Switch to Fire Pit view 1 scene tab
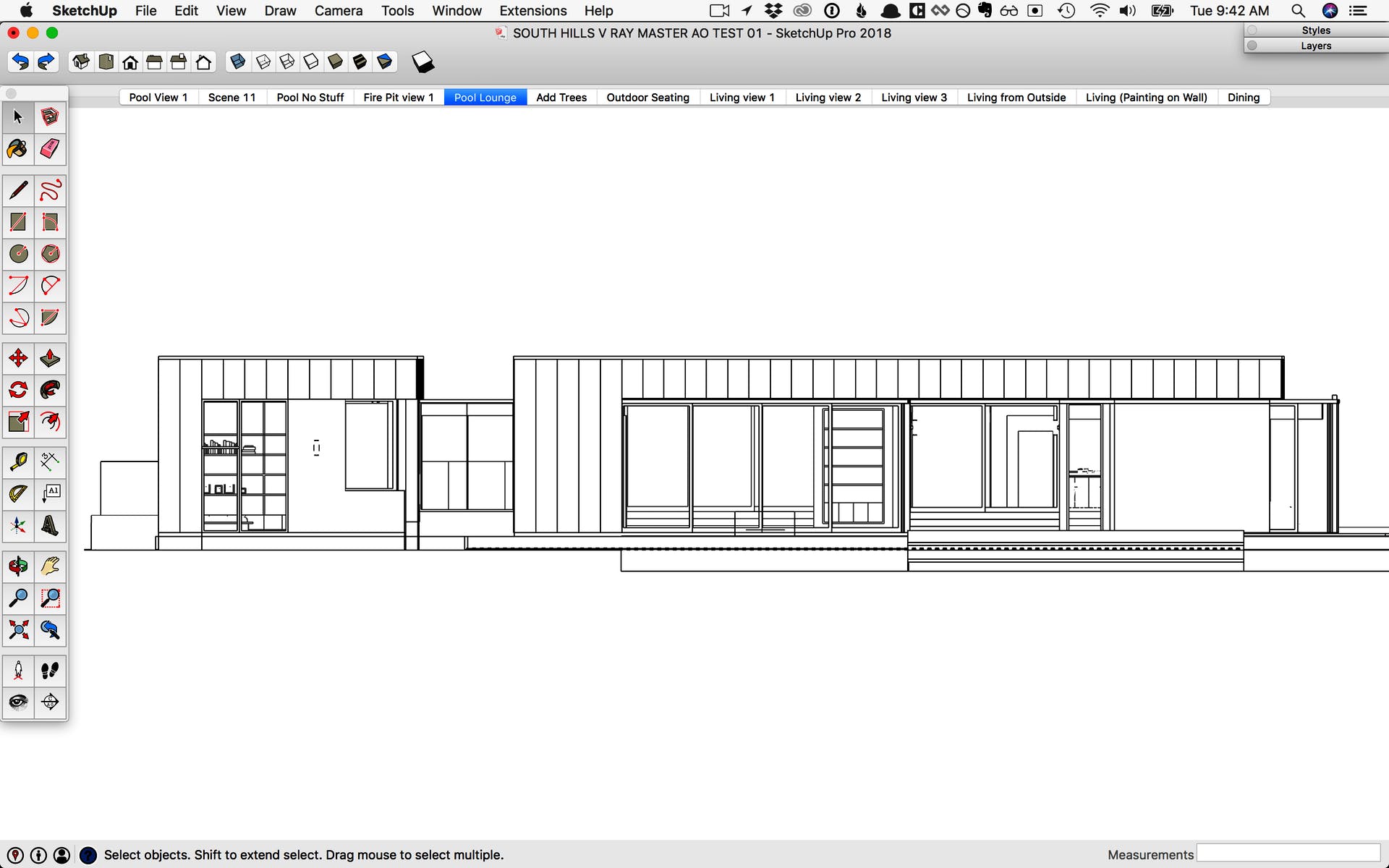 398,98
